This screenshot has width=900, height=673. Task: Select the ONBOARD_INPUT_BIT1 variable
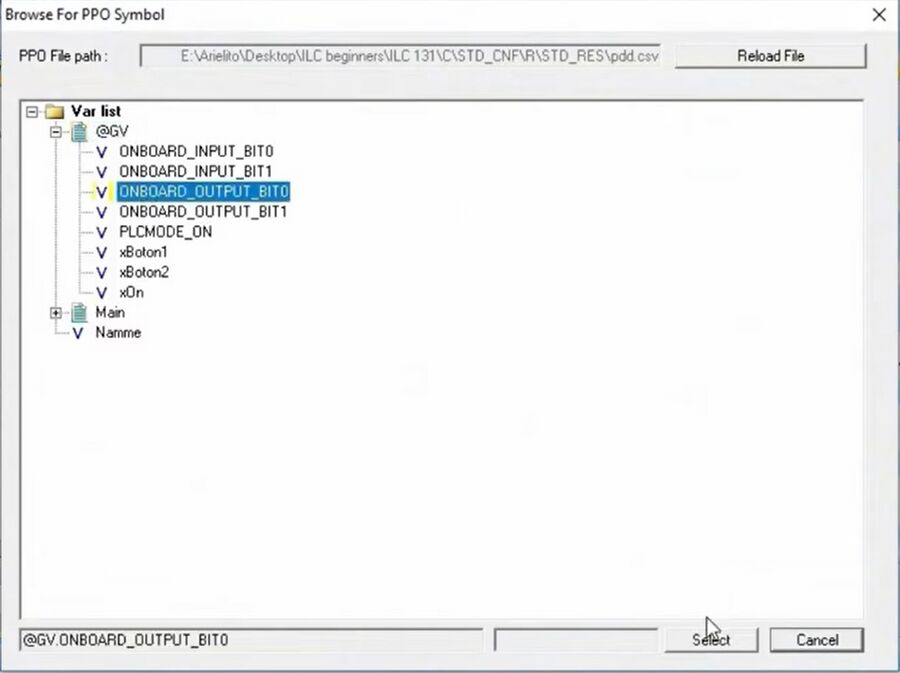[x=195, y=171]
